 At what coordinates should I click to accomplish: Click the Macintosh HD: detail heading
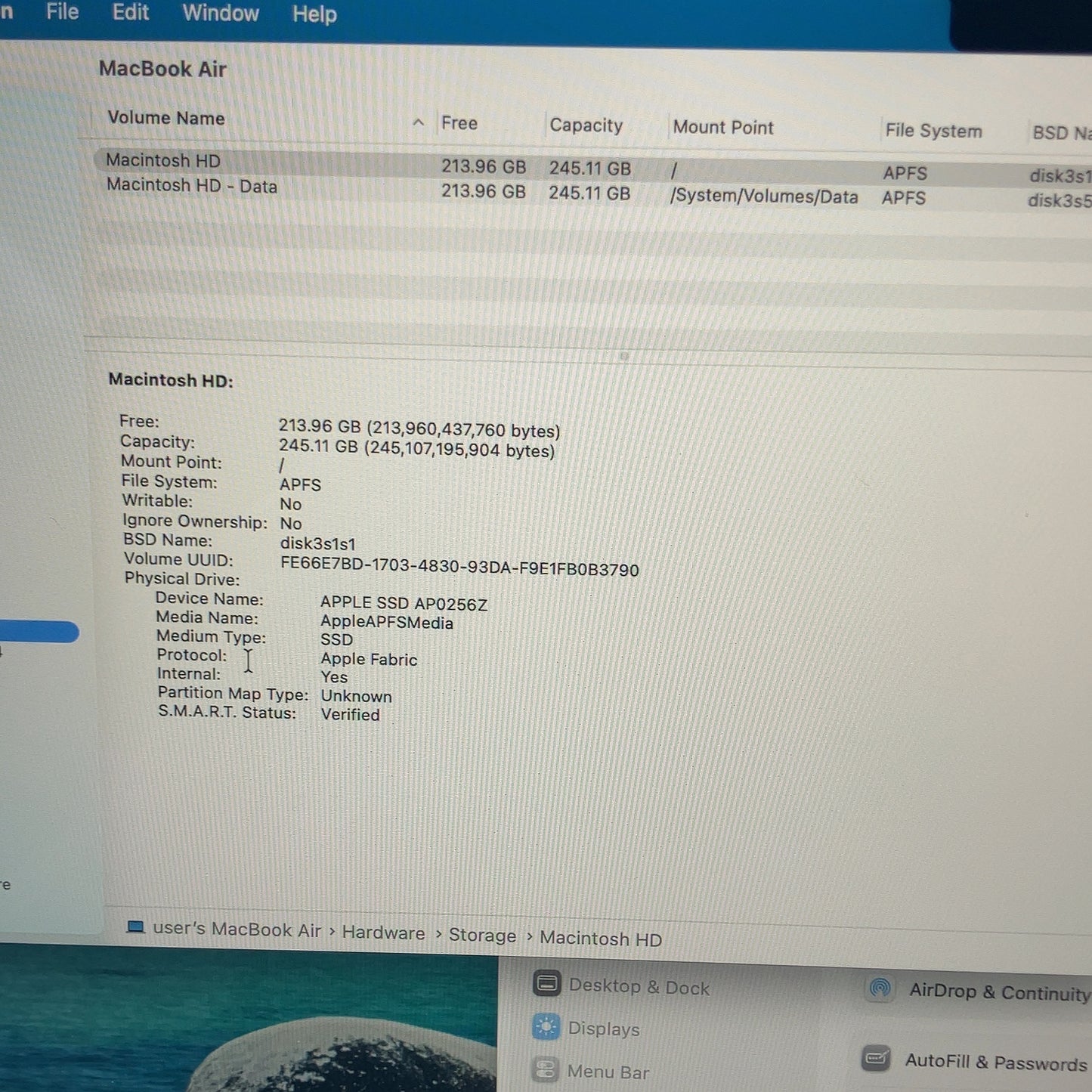click(x=171, y=379)
